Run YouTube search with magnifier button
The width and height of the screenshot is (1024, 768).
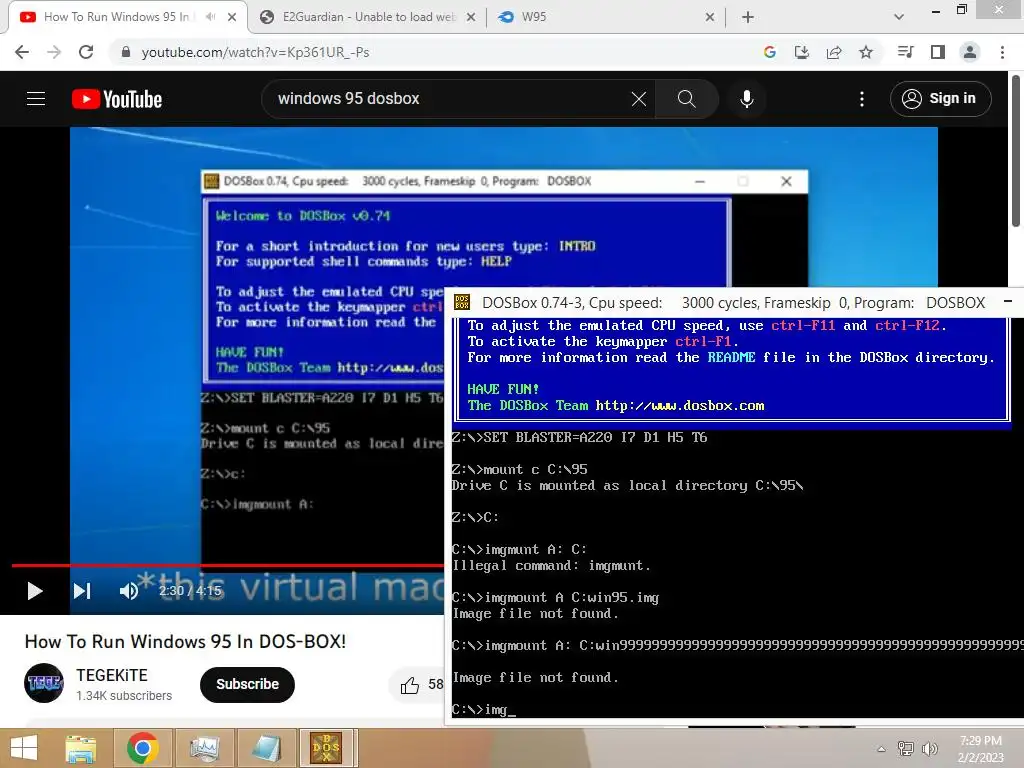click(x=686, y=99)
